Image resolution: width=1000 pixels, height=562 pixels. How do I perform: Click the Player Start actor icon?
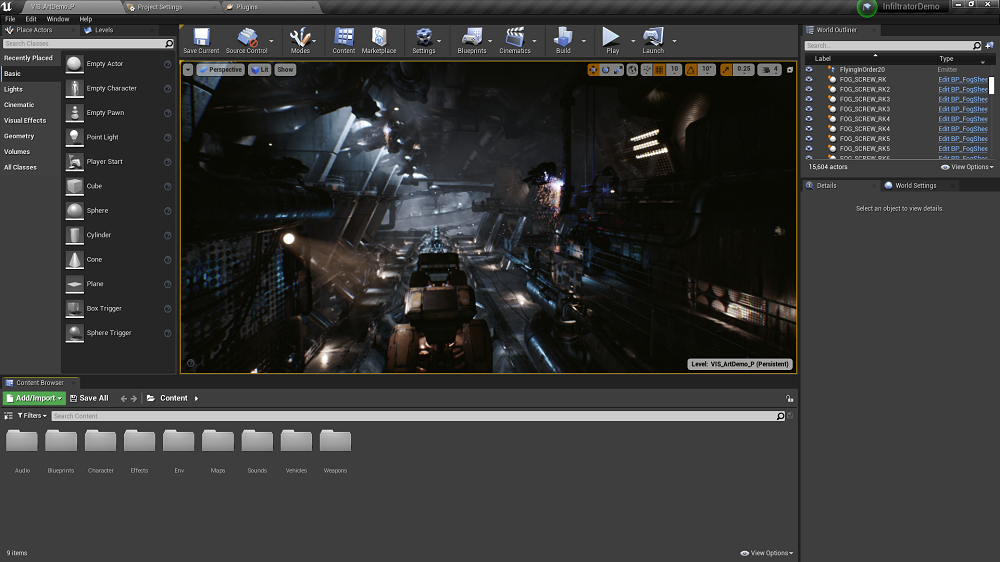point(75,161)
